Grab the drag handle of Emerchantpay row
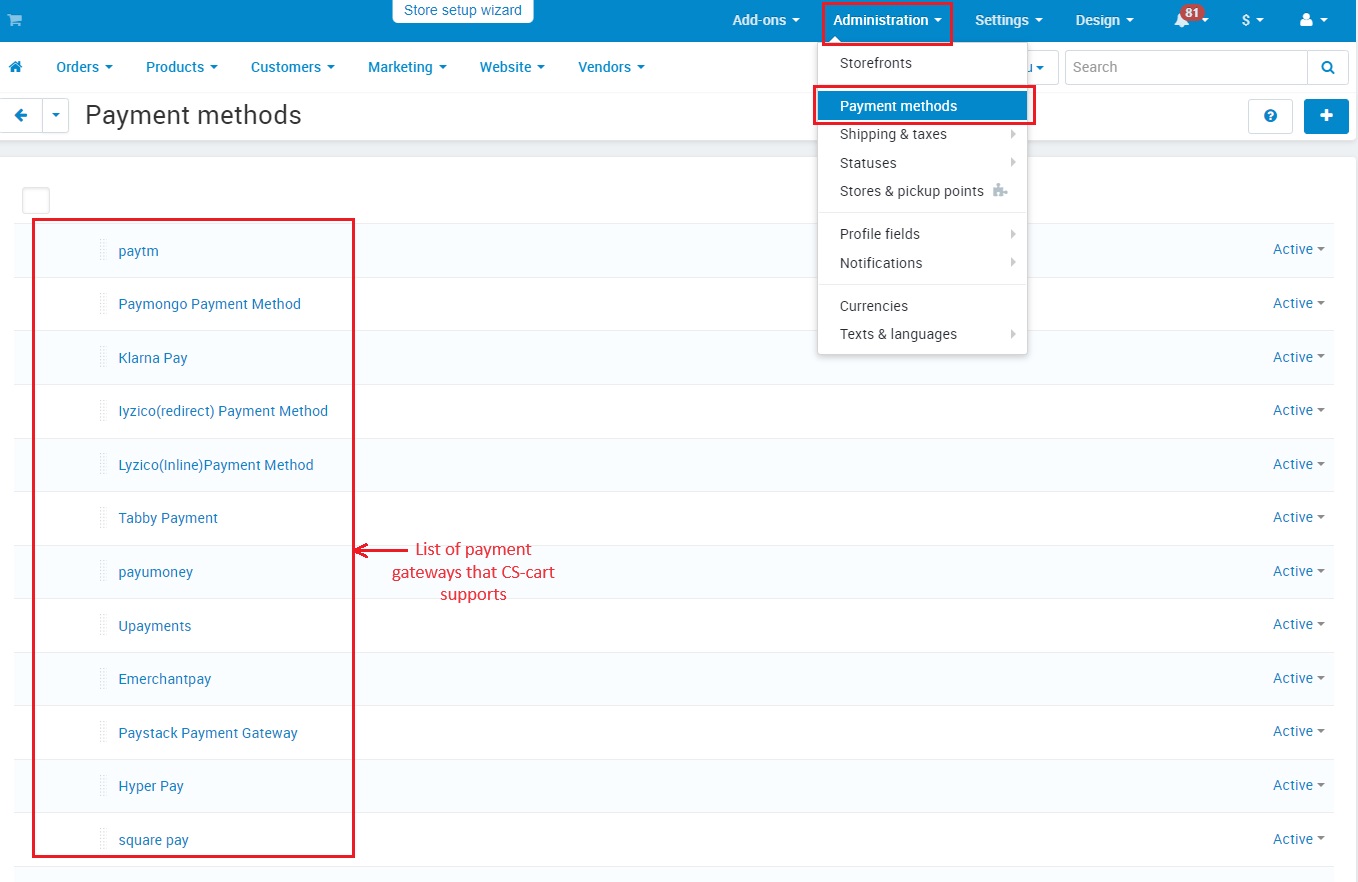 pyautogui.click(x=103, y=678)
